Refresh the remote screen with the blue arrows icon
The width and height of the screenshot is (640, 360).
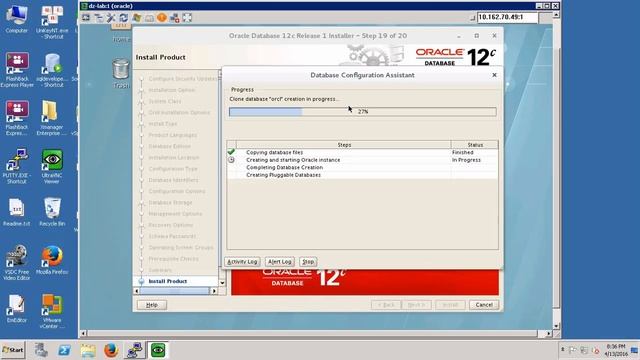(124, 18)
